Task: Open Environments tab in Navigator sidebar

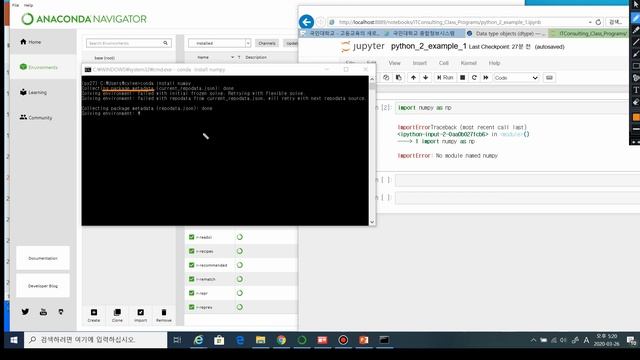Action: pyautogui.click(x=39, y=67)
